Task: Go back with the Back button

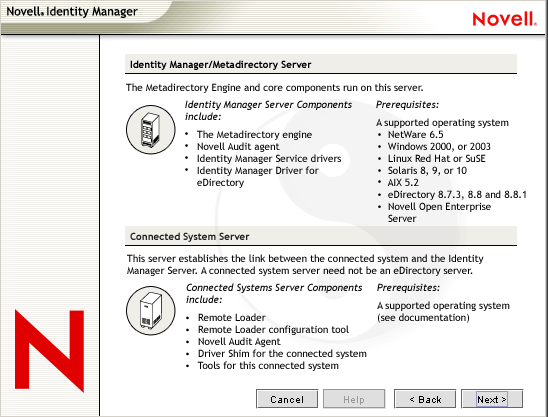Action: (x=425, y=399)
